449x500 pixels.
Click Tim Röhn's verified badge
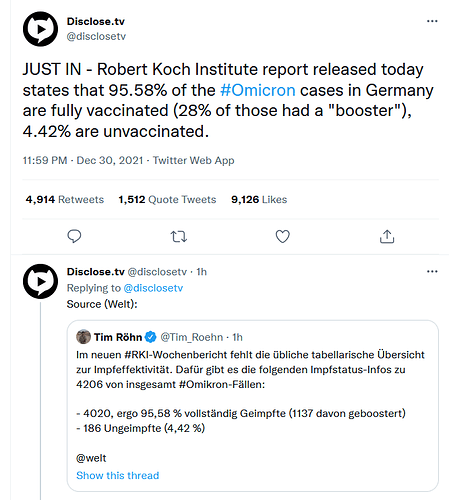point(151,337)
